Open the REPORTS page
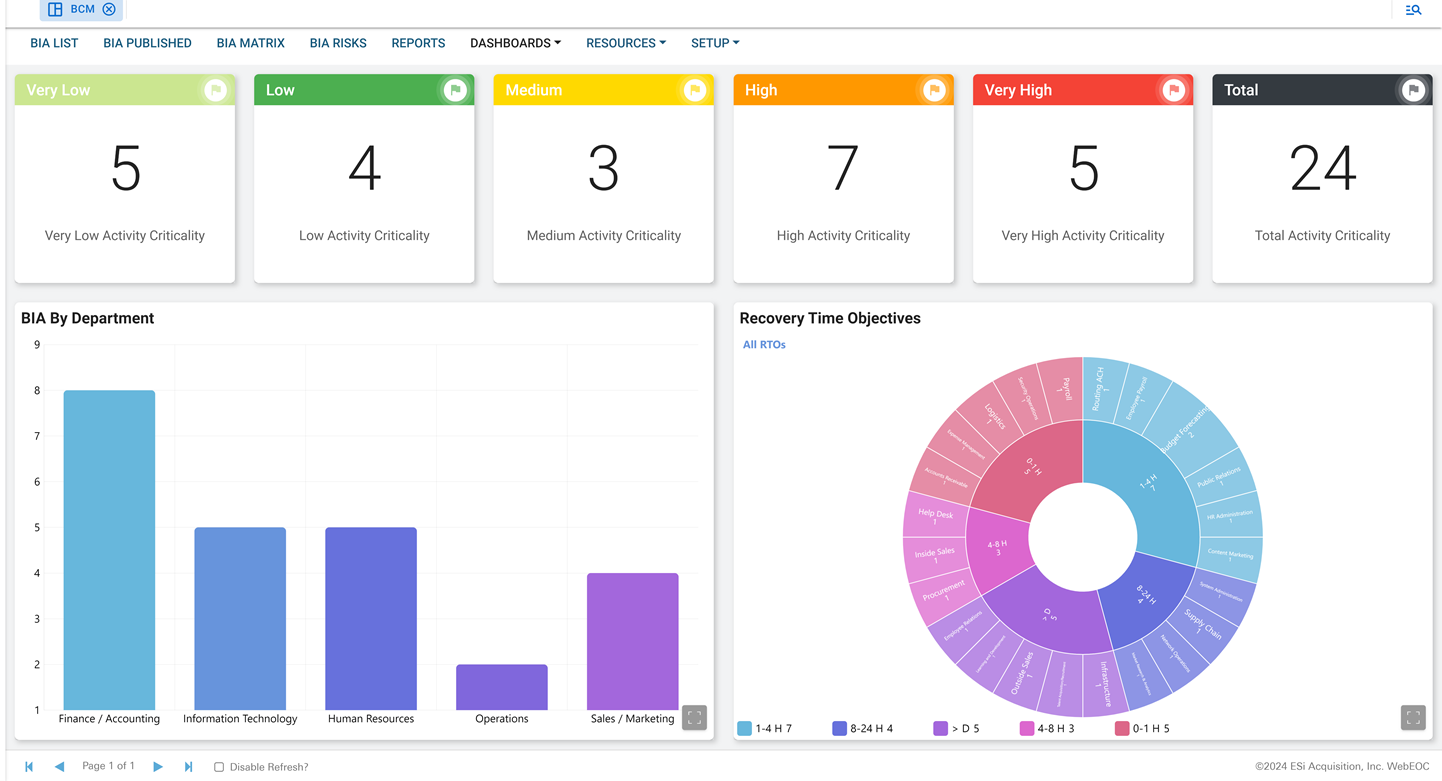This screenshot has width=1442, height=781. (418, 43)
